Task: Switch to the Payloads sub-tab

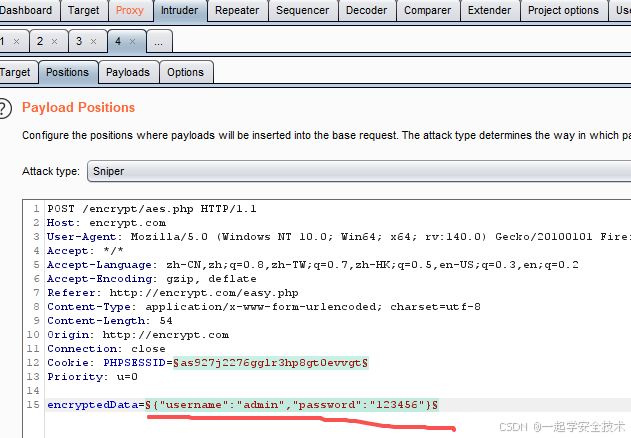Action: pyautogui.click(x=128, y=72)
